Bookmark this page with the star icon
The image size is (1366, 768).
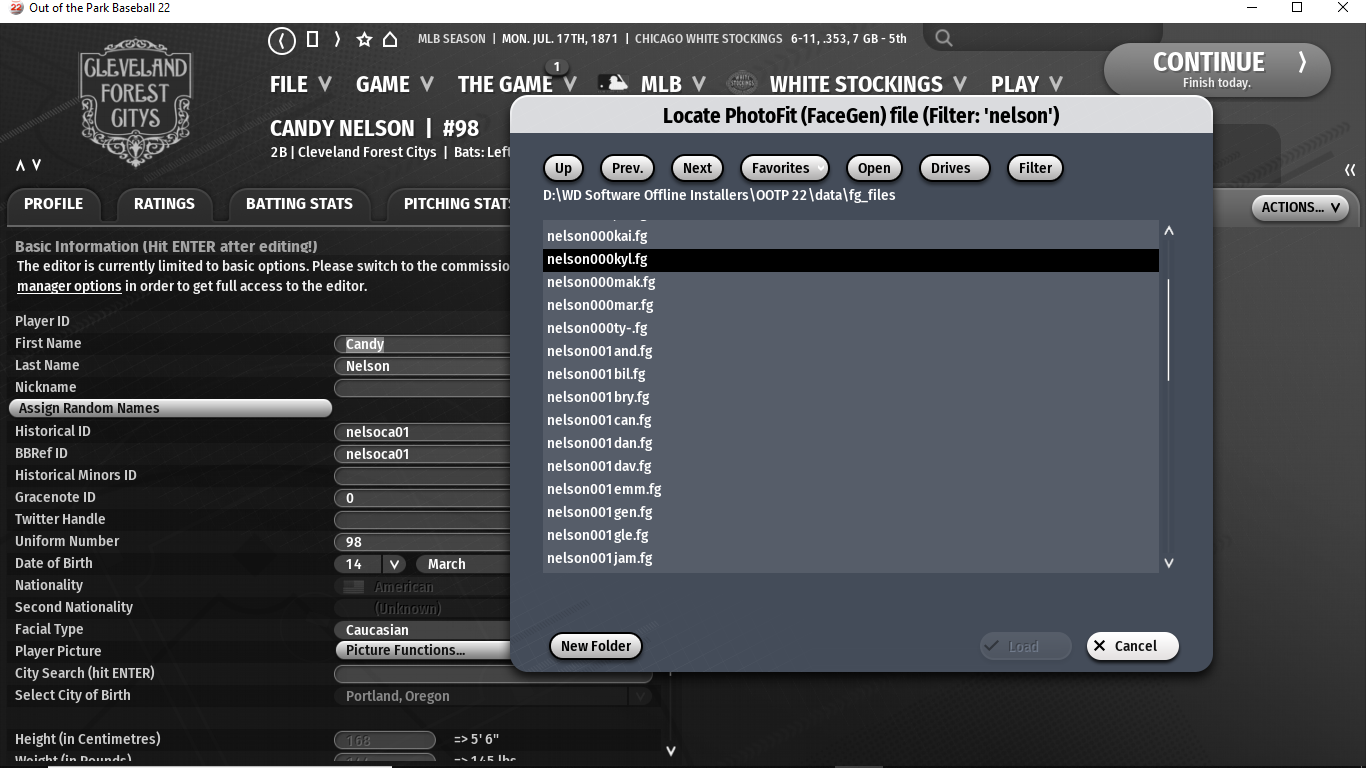click(364, 40)
